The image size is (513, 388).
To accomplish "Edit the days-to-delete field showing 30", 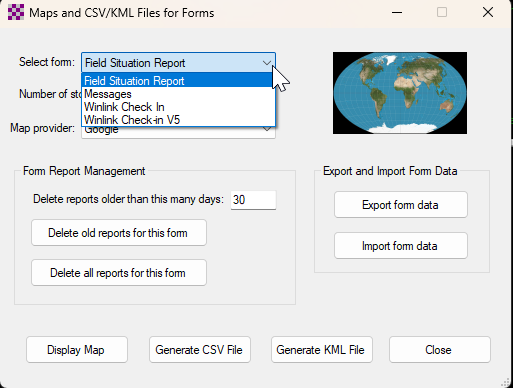I will (253, 200).
